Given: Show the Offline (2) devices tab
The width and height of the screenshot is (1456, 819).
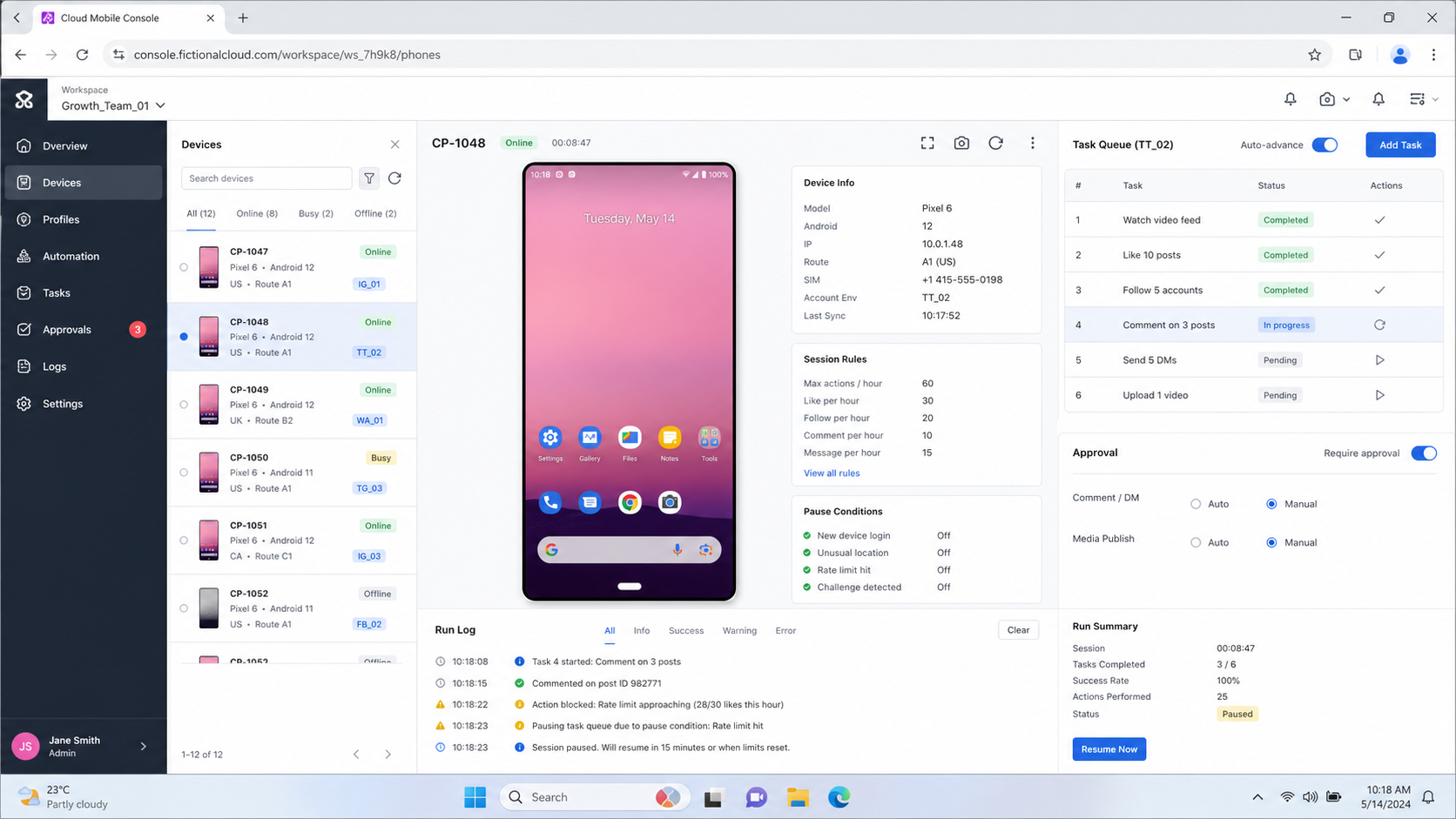Looking at the screenshot, I should tap(375, 213).
